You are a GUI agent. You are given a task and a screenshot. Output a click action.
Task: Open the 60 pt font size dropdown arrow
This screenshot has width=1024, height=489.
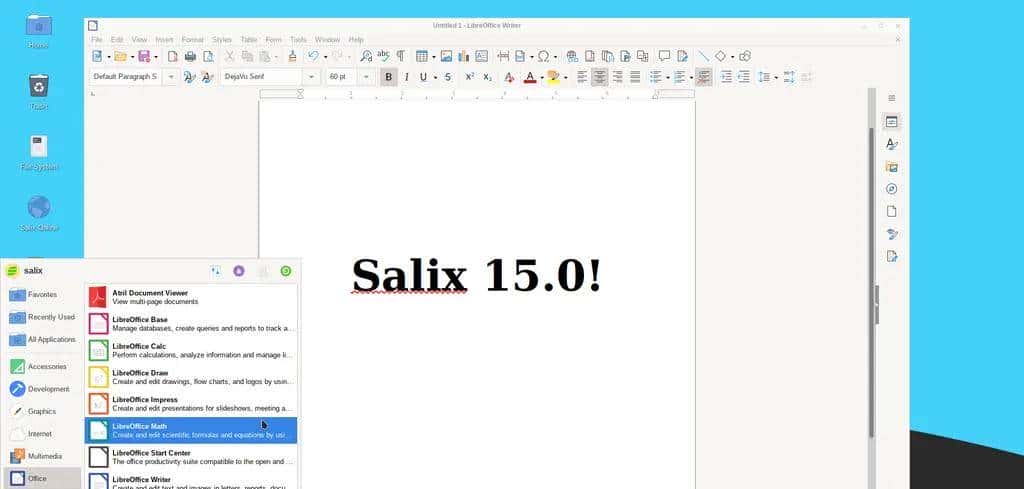tap(366, 77)
